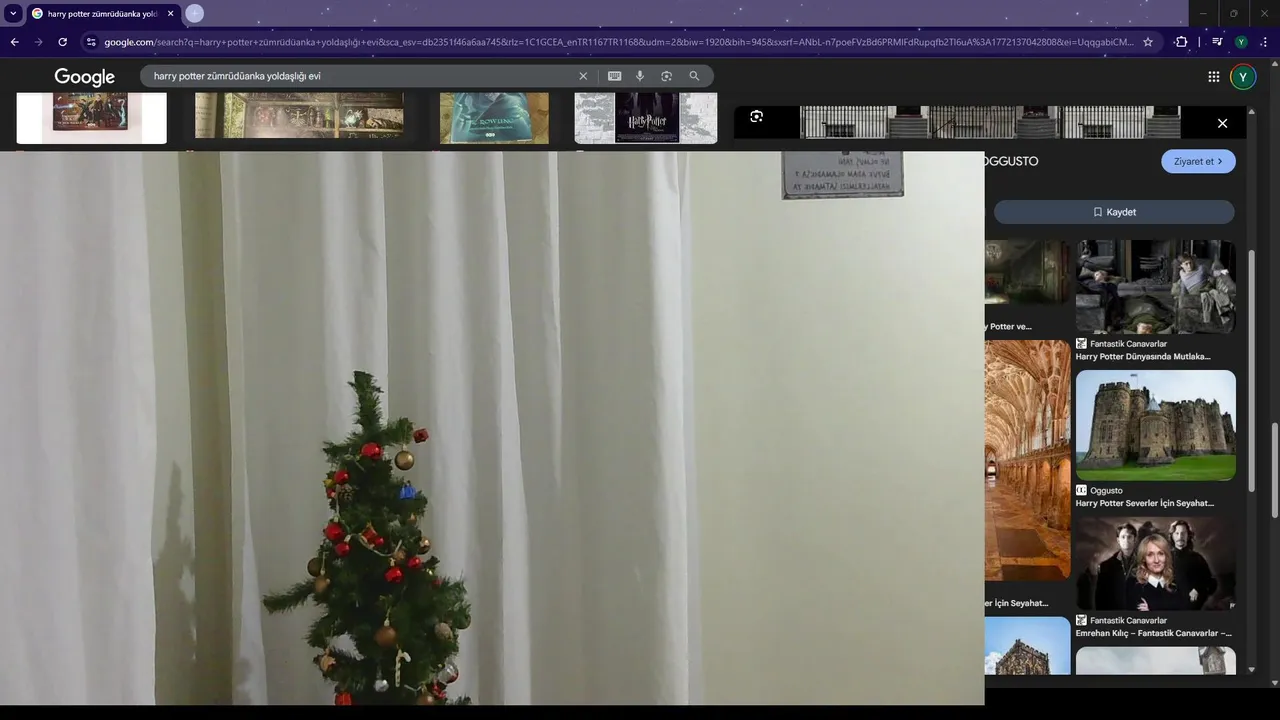
Task: Open Google account avatar Y
Action: coord(1242,77)
